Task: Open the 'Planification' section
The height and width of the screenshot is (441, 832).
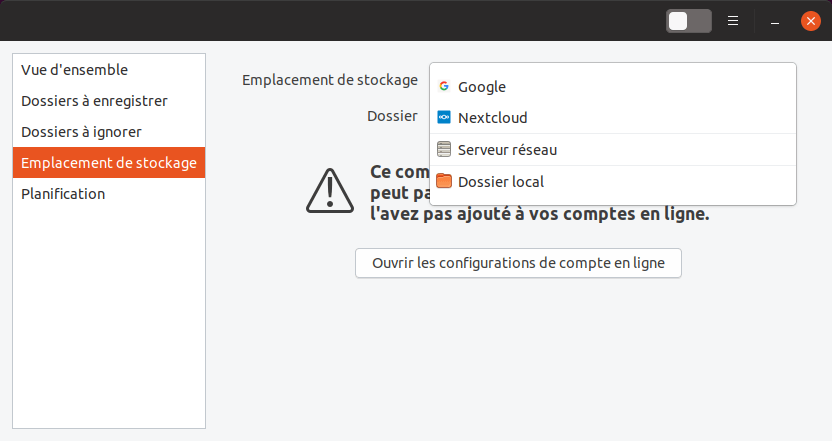Action: pos(63,194)
